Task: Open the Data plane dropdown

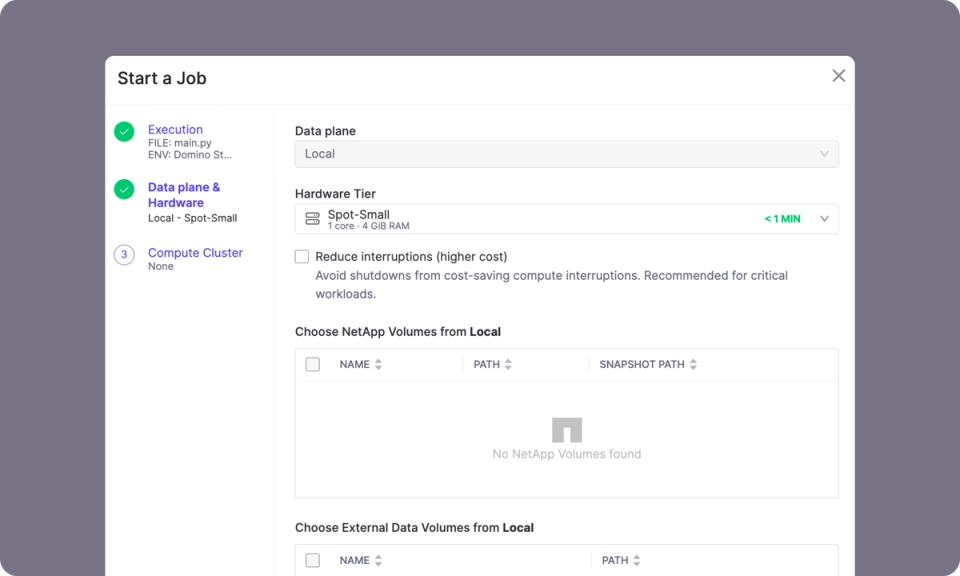Action: point(566,154)
